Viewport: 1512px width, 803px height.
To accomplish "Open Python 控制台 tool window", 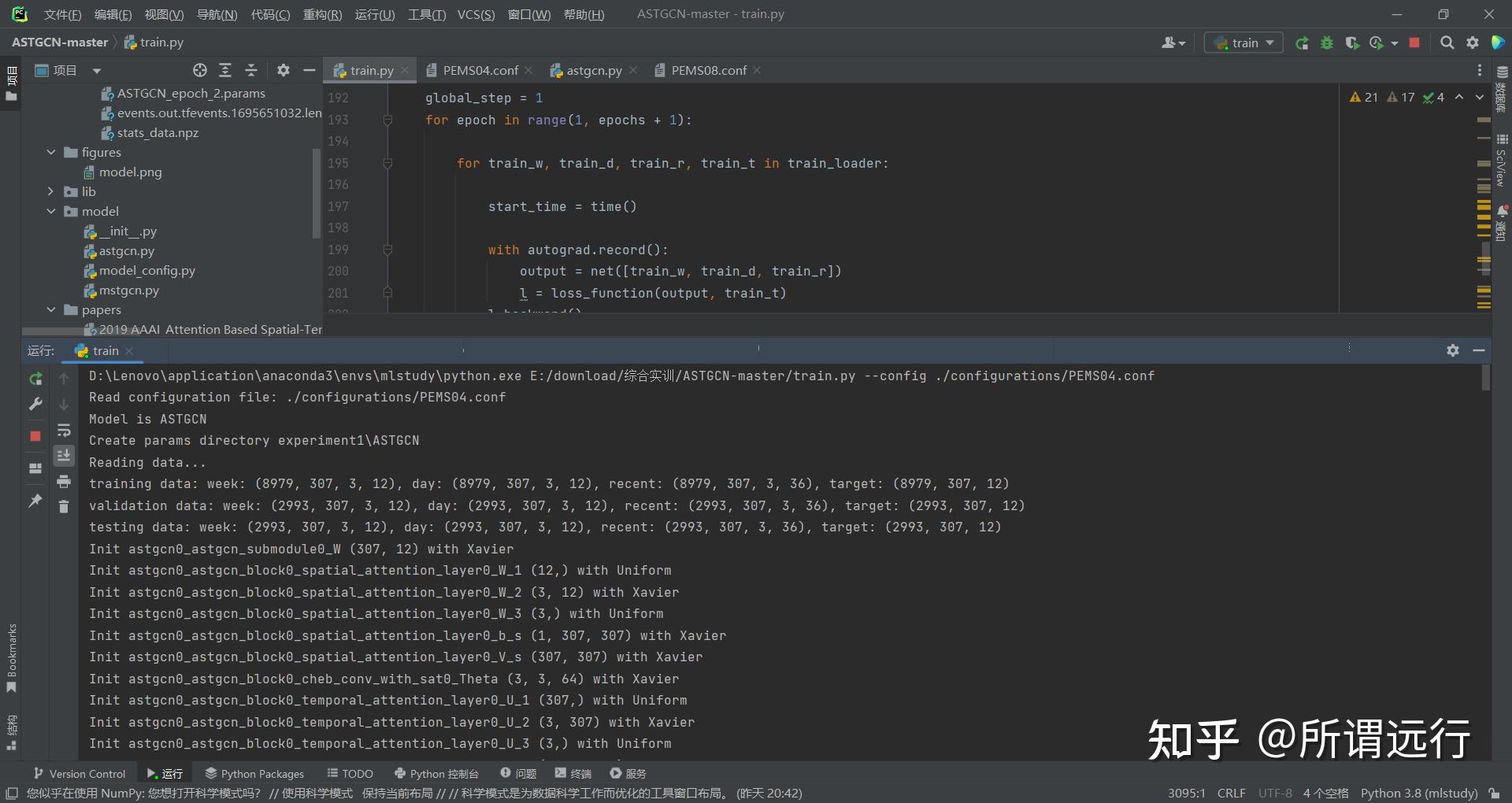I will point(436,774).
